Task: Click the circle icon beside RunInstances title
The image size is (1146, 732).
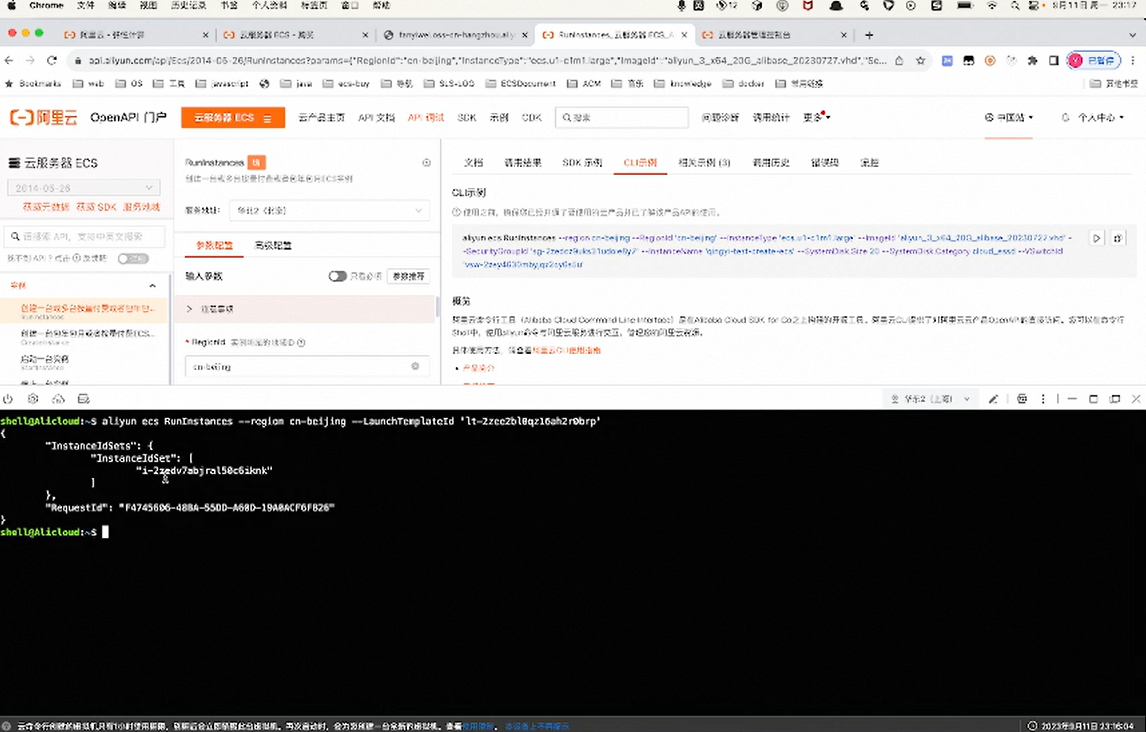Action: coord(426,162)
